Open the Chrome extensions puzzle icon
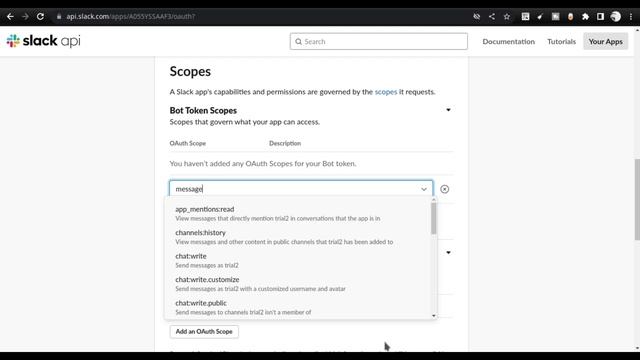 [585, 17]
